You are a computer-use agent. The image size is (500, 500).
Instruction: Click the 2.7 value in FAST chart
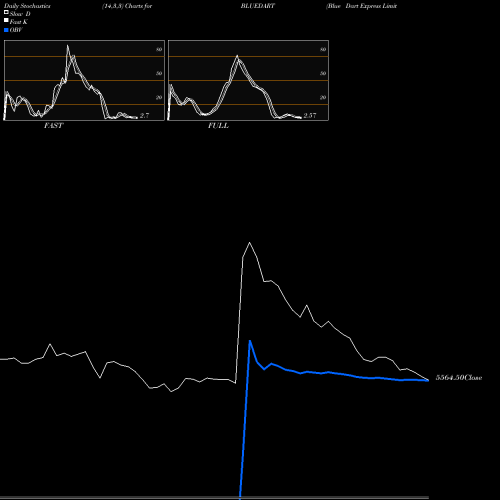[x=144, y=116]
